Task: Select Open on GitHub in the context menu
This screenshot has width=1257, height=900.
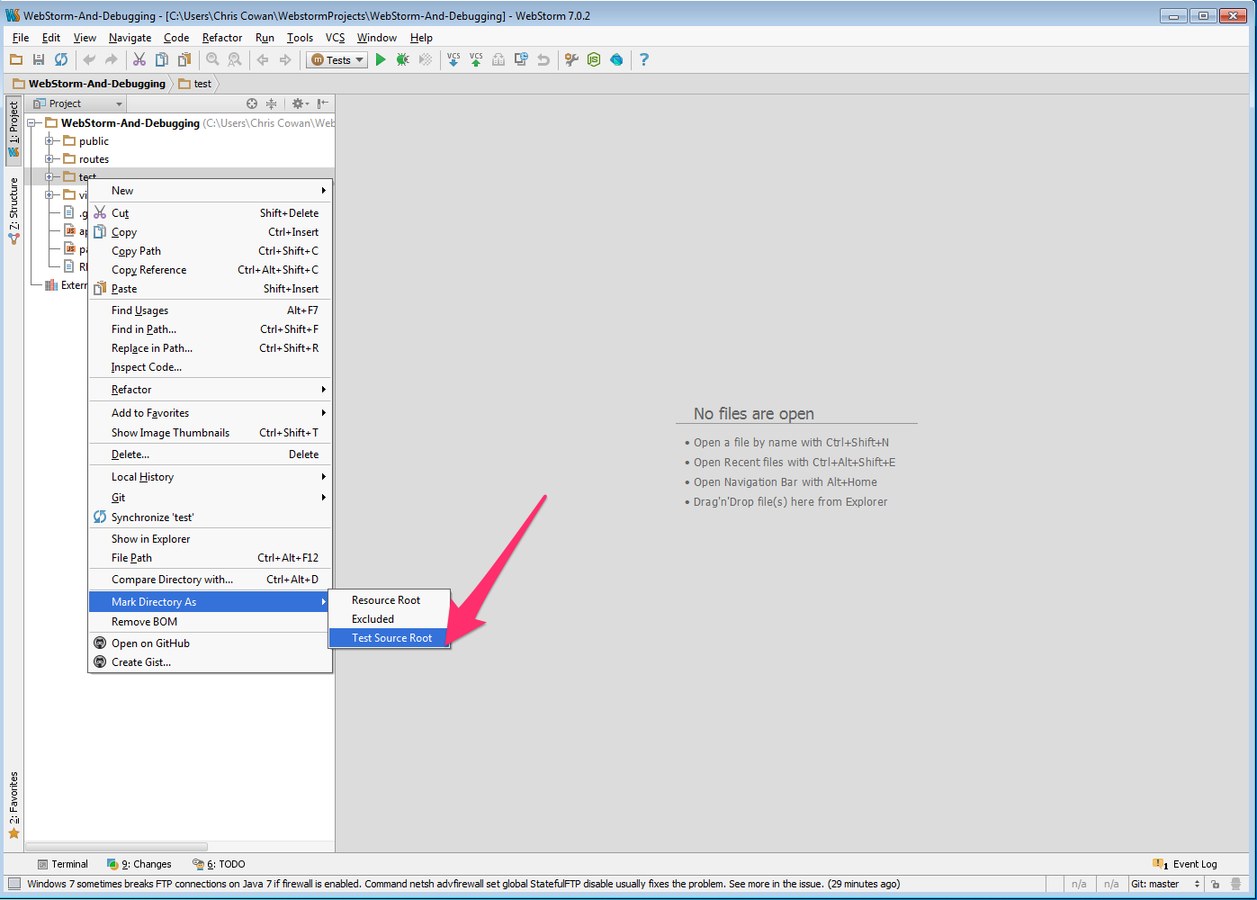Action: point(210,644)
